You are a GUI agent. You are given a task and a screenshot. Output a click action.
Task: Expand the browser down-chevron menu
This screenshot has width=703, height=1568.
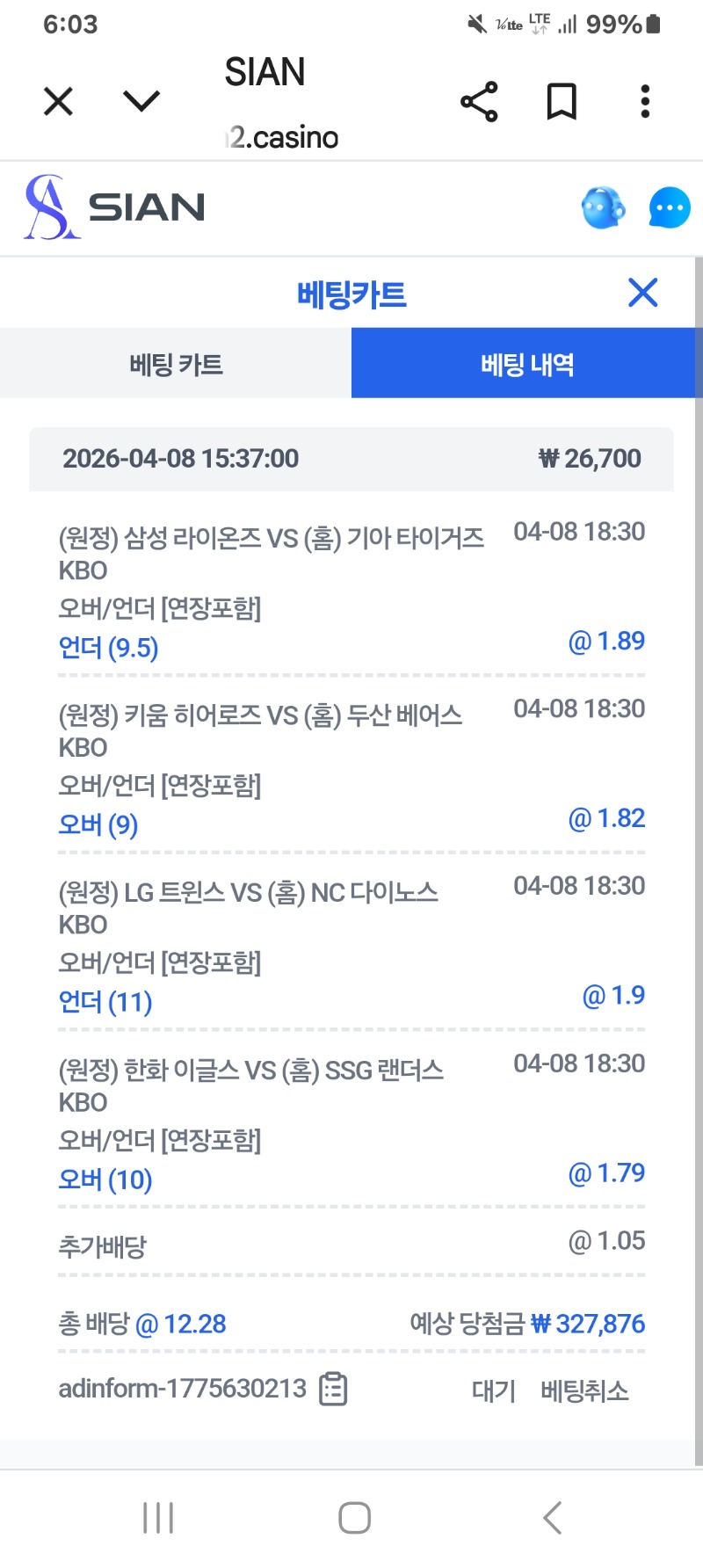[x=141, y=102]
